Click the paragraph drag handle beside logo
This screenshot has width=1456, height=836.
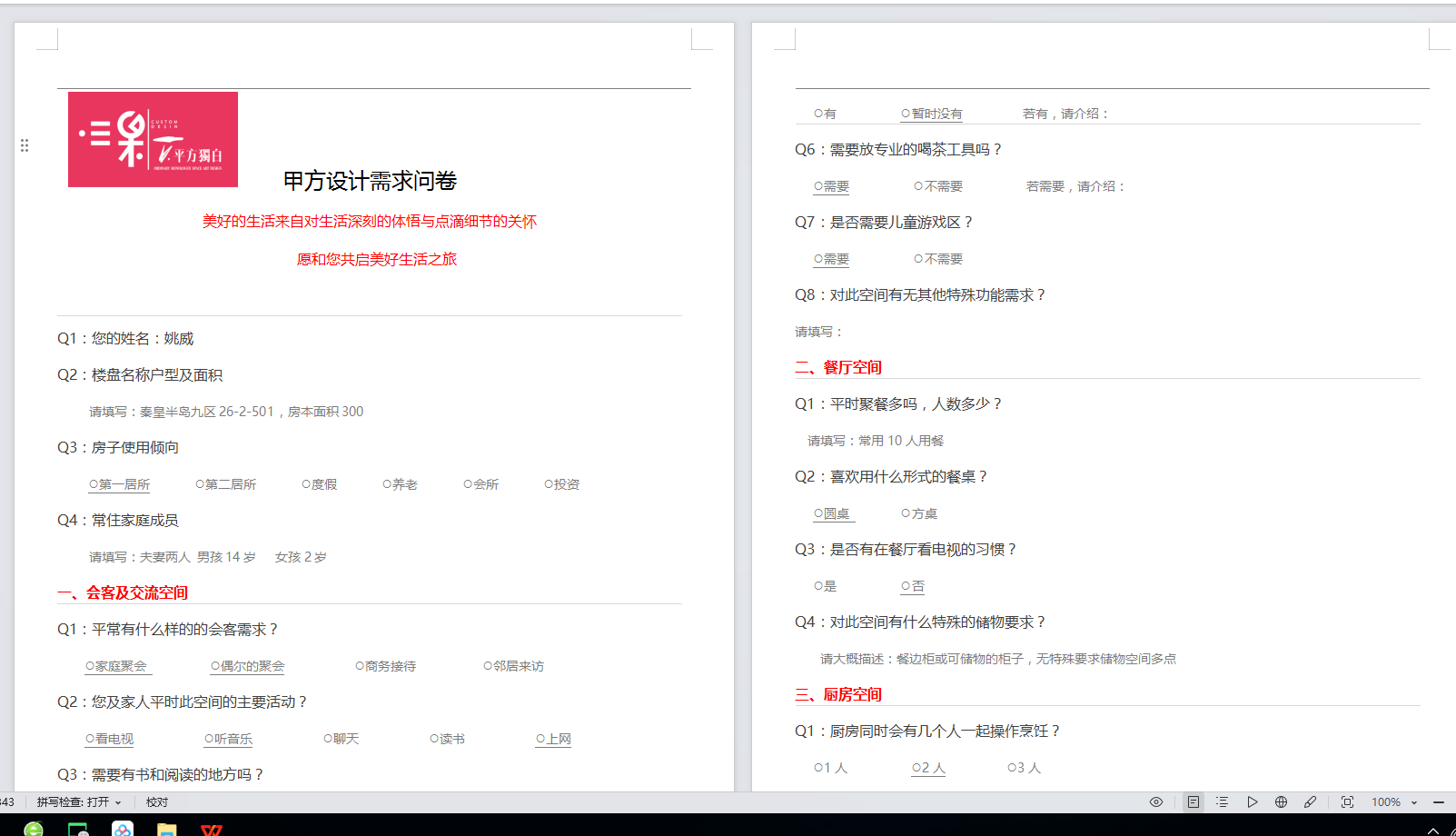(25, 145)
